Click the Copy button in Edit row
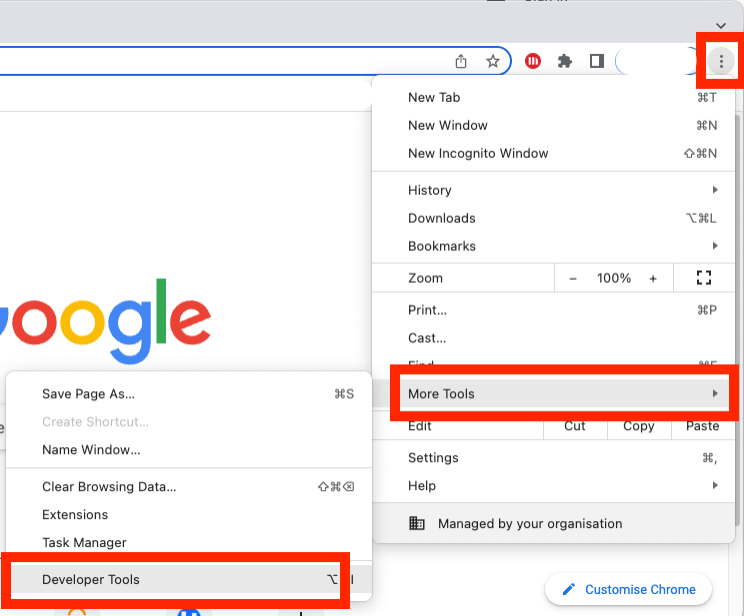The height and width of the screenshot is (616, 744). (638, 426)
